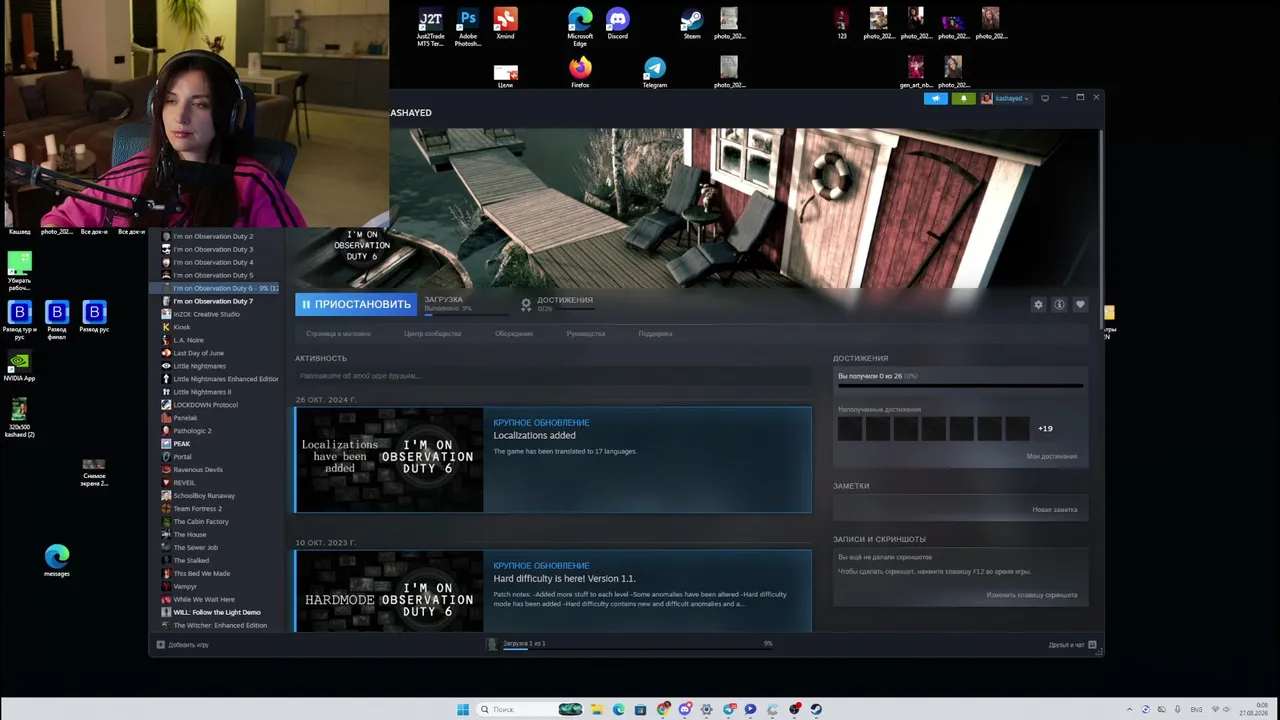Select inZOI: Creative Studio in library list
This screenshot has height=720, width=1280.
[x=206, y=314]
